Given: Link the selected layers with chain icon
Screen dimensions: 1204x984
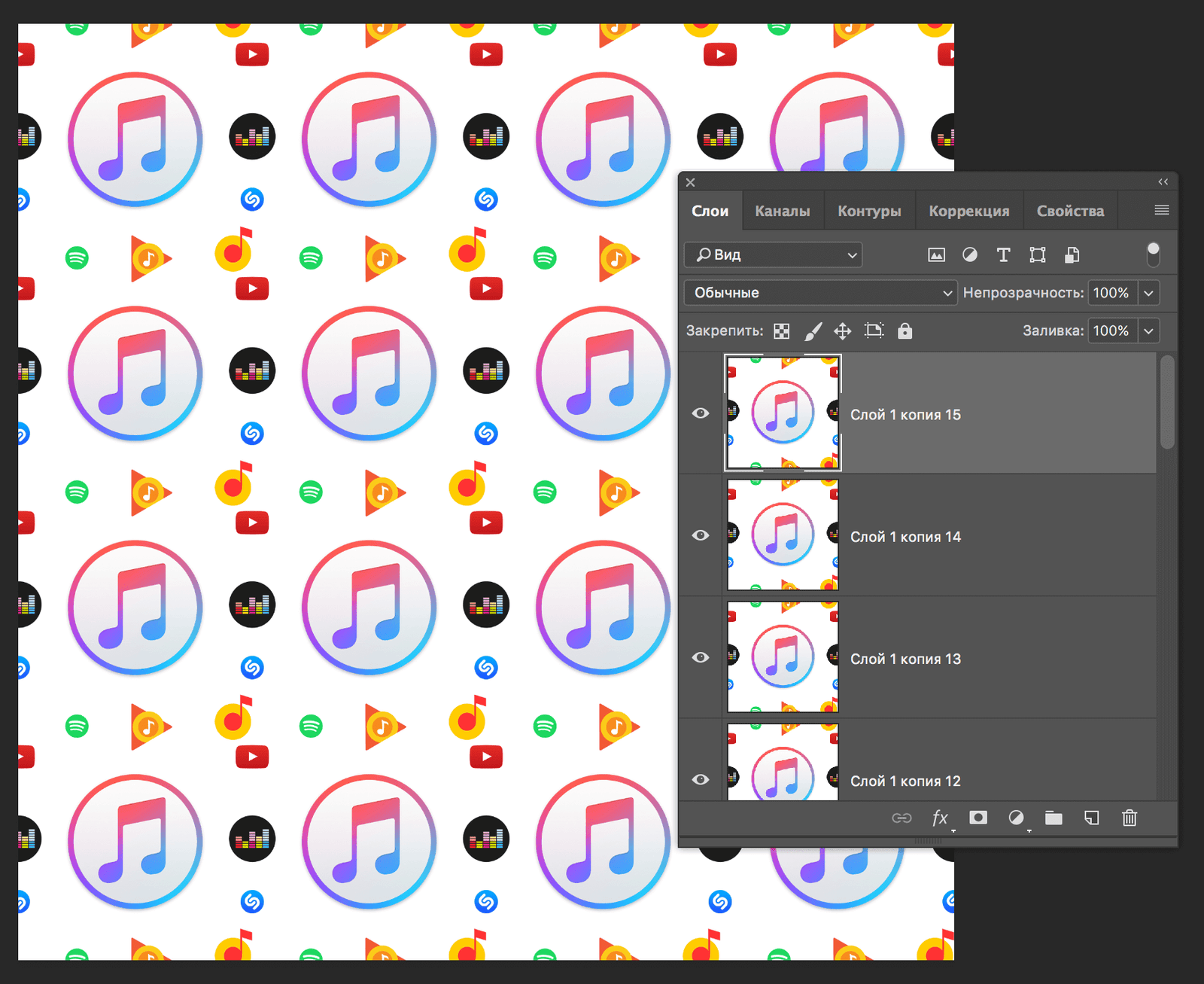Looking at the screenshot, I should (x=901, y=818).
